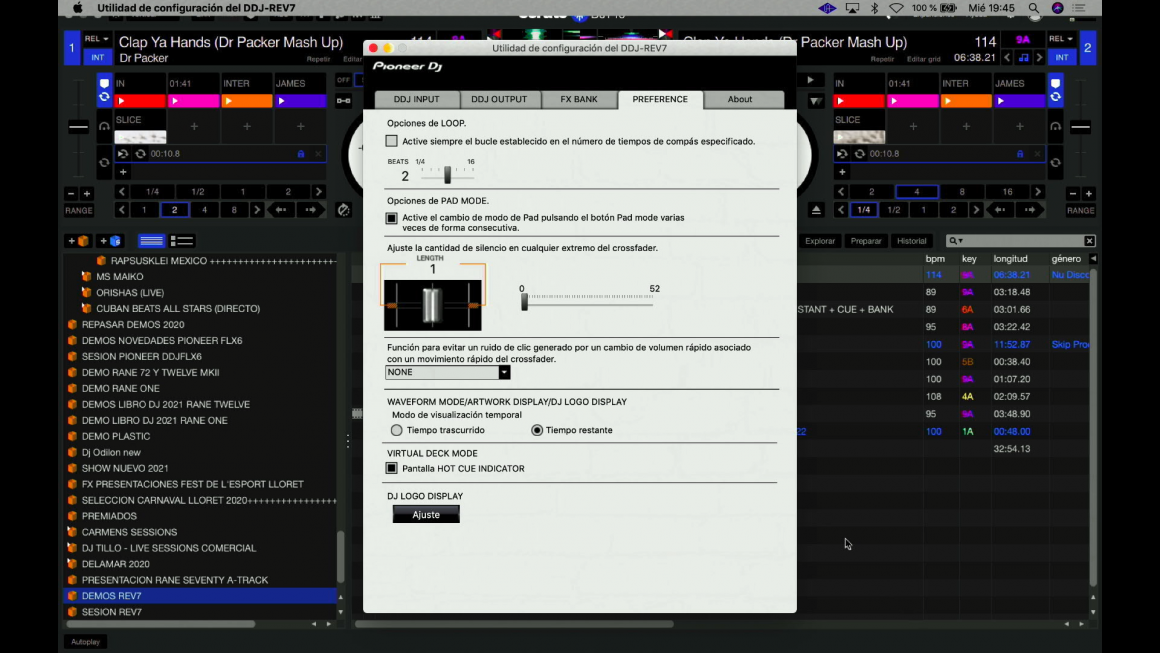
Task: Enable the always-active loop beats checkbox
Action: (x=392, y=141)
